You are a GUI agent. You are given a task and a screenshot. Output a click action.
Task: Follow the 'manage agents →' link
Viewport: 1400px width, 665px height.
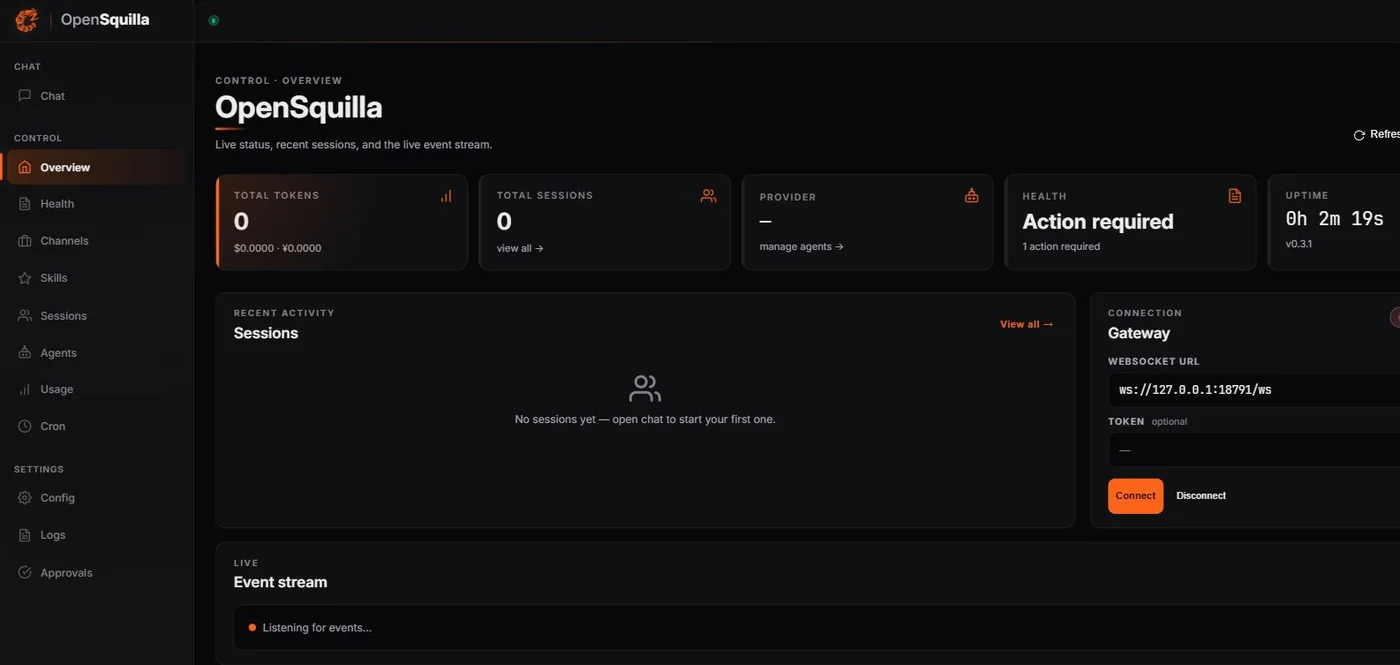801,247
